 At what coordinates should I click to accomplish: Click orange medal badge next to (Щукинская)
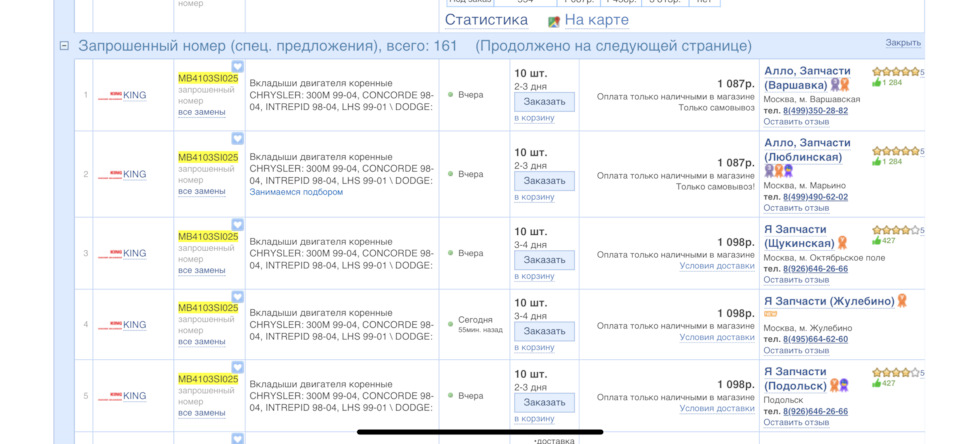click(x=842, y=243)
